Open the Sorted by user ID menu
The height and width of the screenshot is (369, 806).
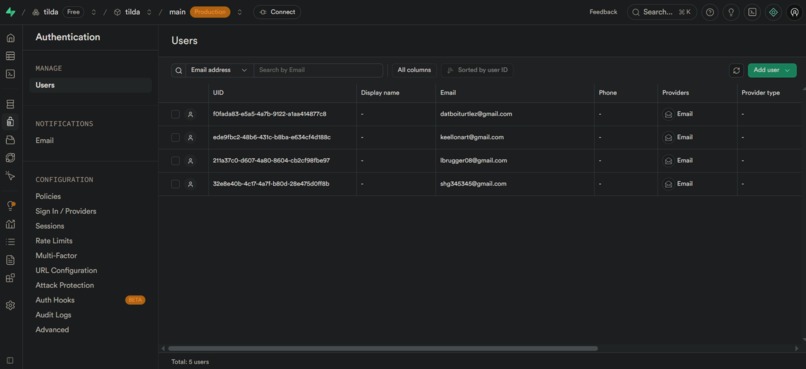tap(477, 70)
